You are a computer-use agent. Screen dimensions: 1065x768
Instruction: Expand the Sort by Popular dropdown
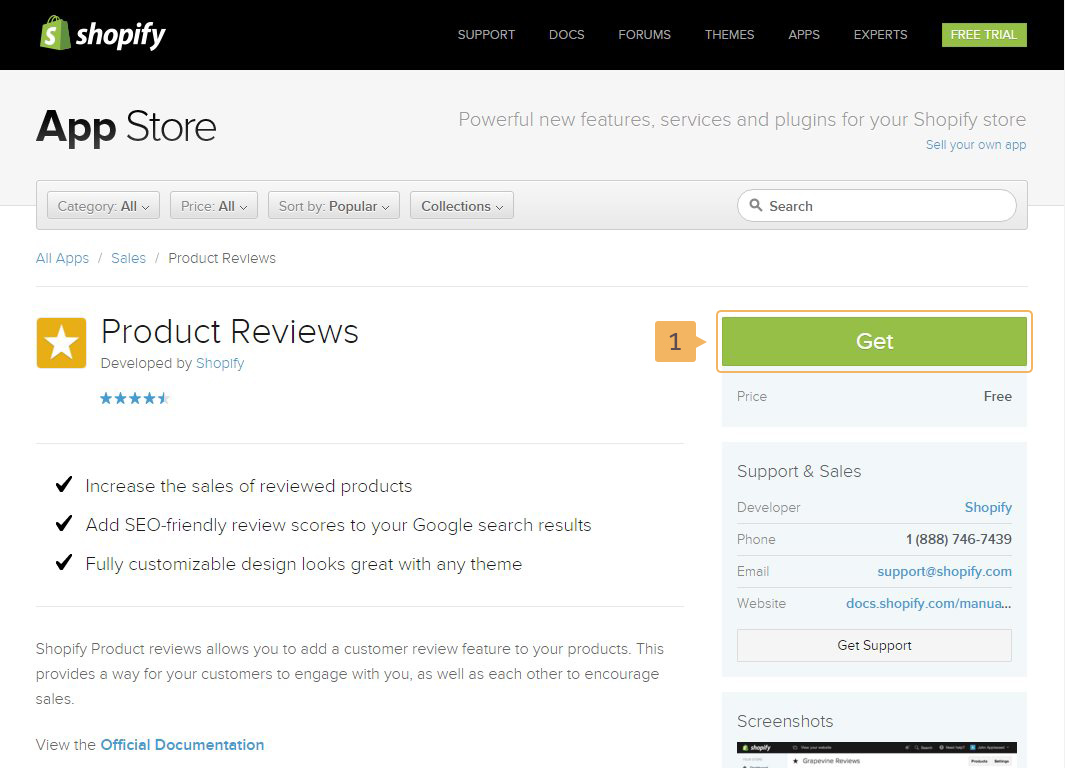334,206
